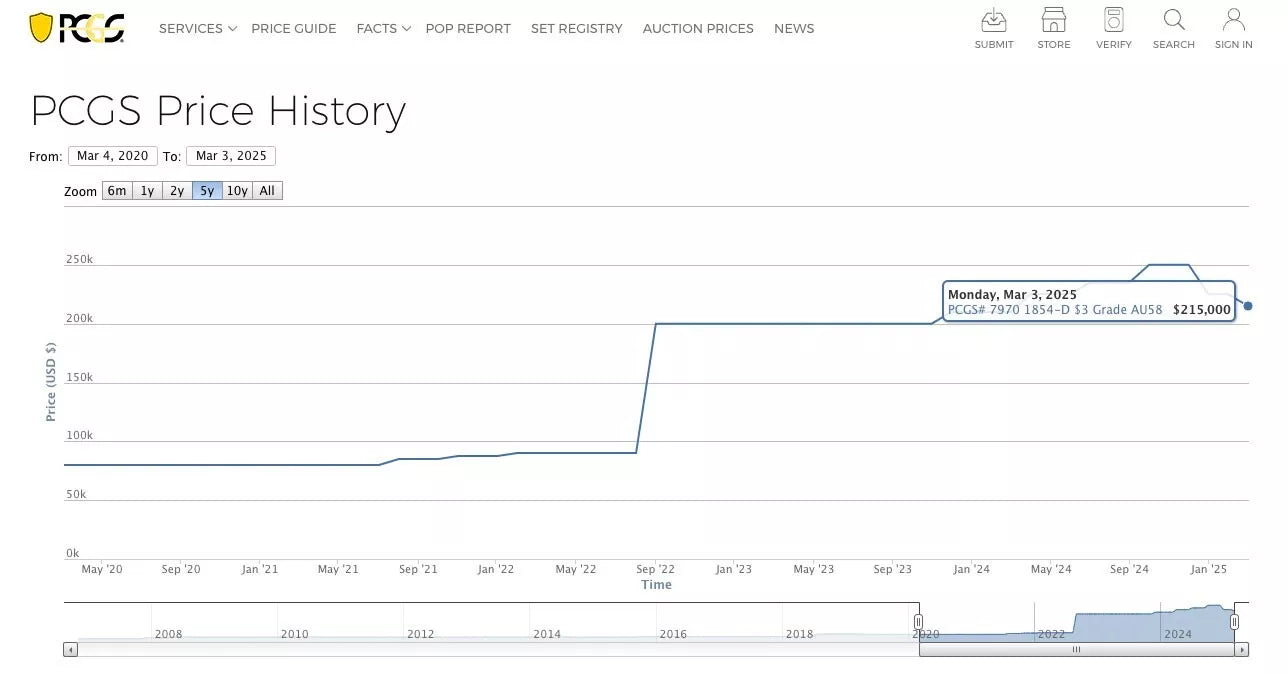Click the scrollbar right arrow
Screen dimensions: 1288x674
click(x=1241, y=650)
